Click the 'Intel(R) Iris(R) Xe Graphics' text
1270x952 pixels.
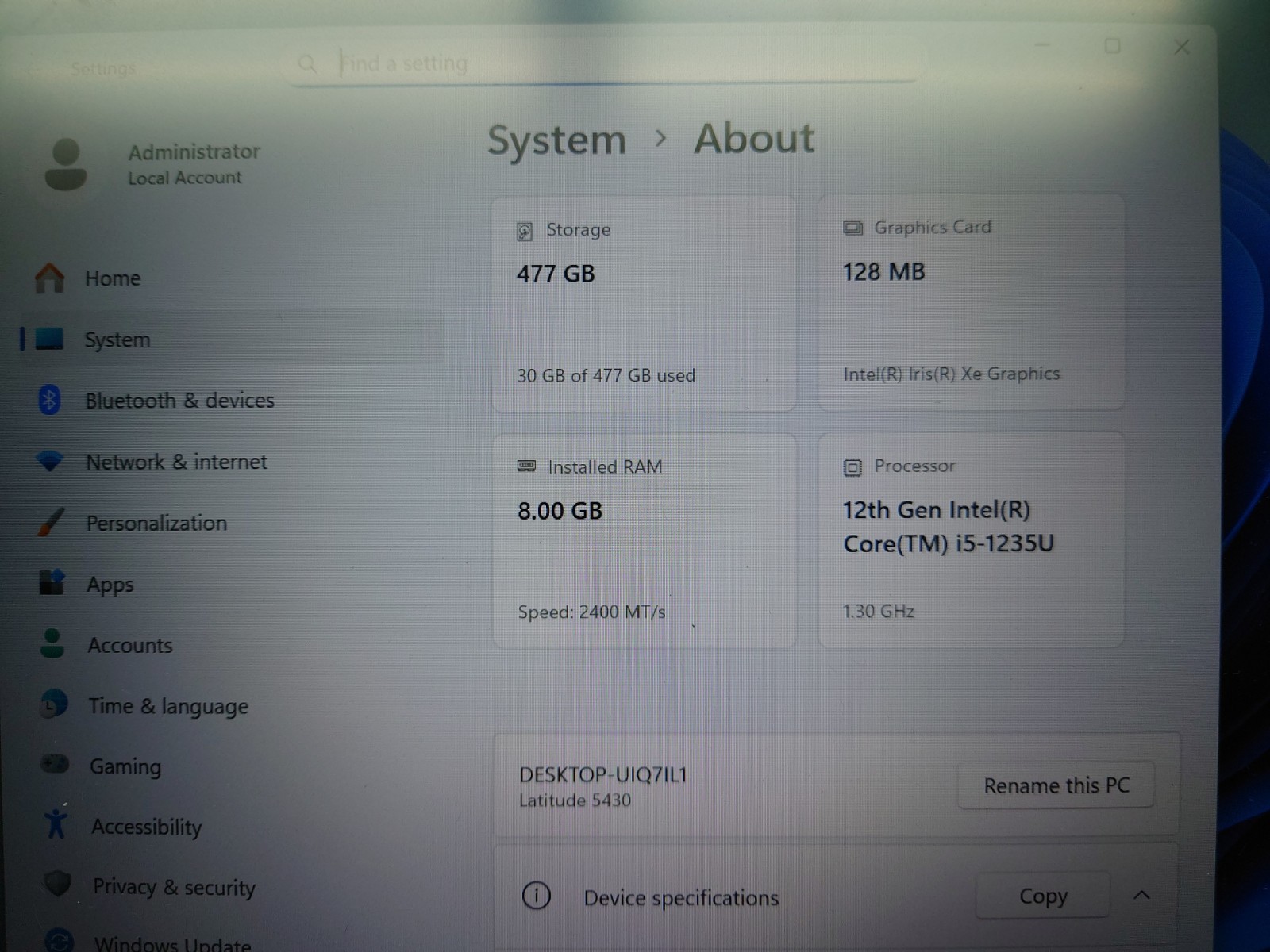[x=951, y=374]
